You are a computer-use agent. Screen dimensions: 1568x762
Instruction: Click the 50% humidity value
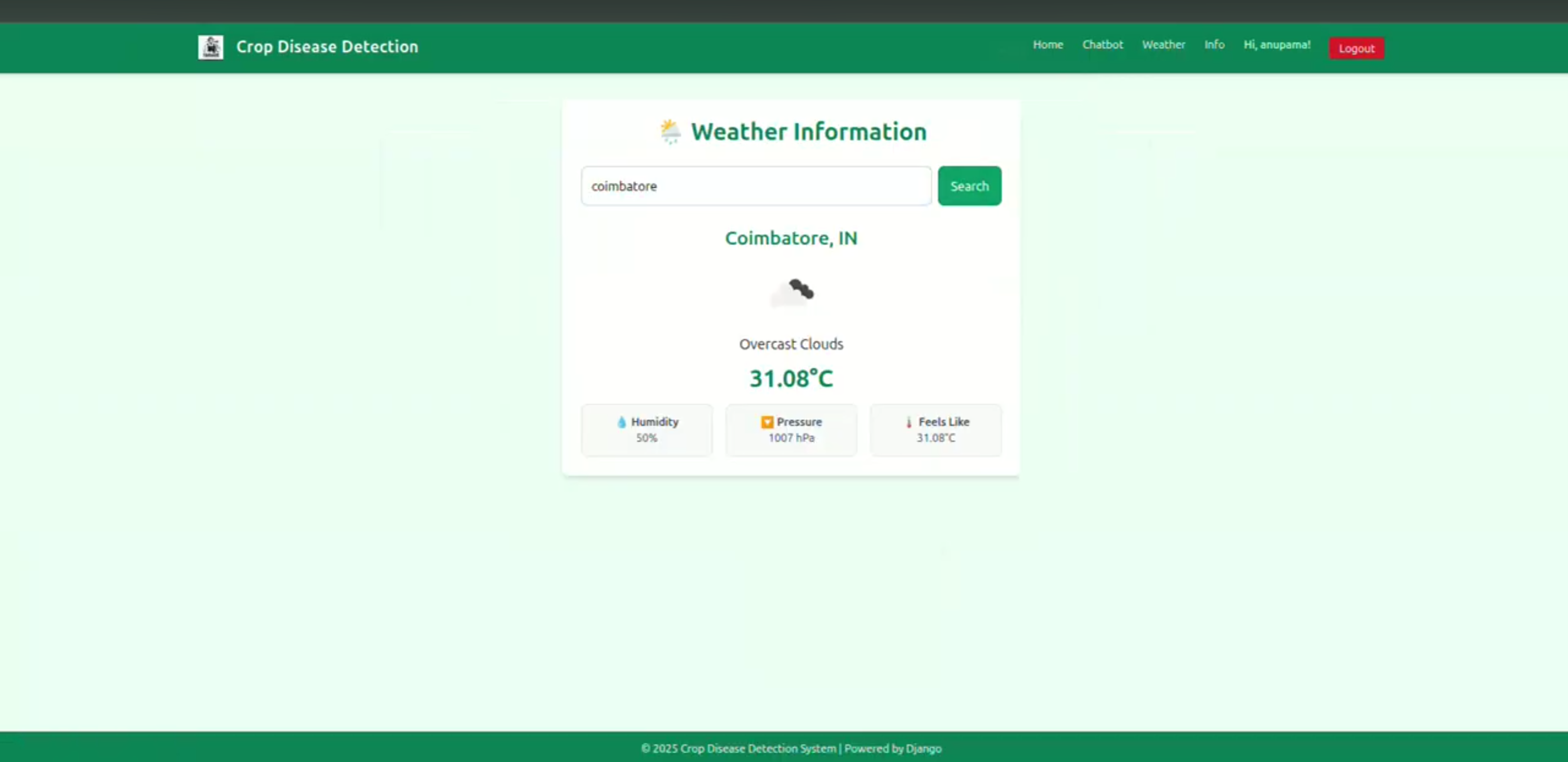coord(646,438)
